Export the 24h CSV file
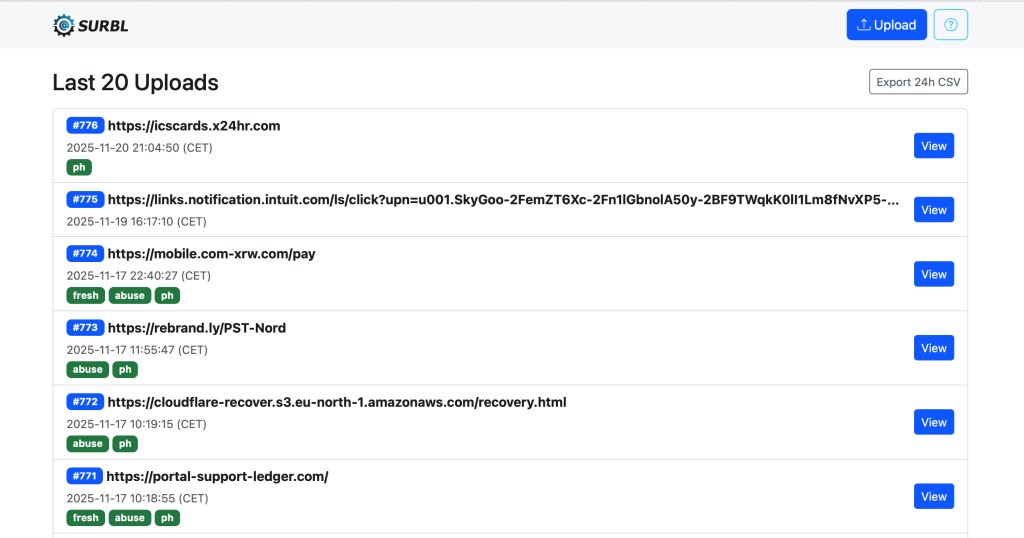The height and width of the screenshot is (538, 1024). 918,82
